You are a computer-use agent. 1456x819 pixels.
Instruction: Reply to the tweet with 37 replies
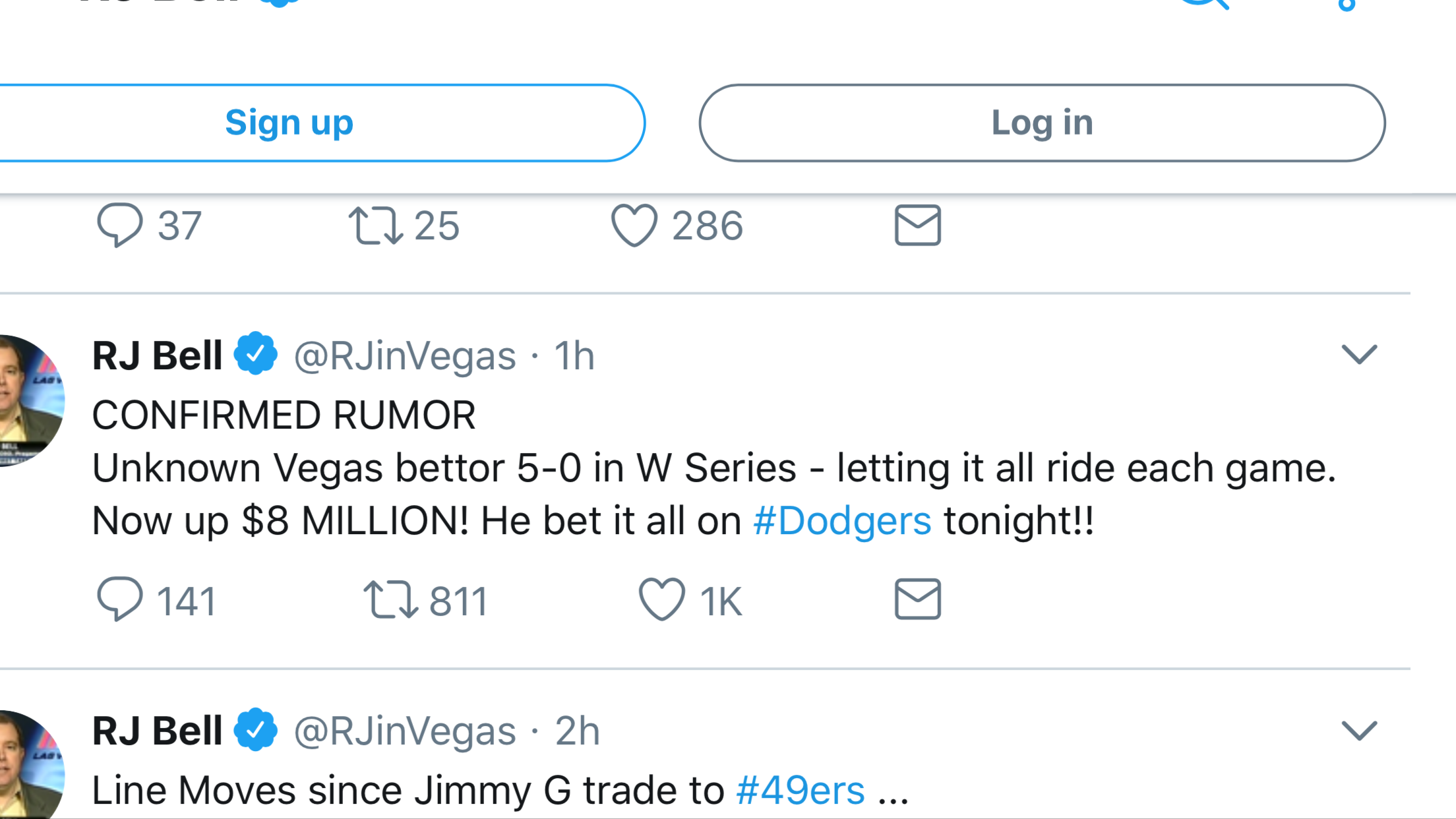120,226
